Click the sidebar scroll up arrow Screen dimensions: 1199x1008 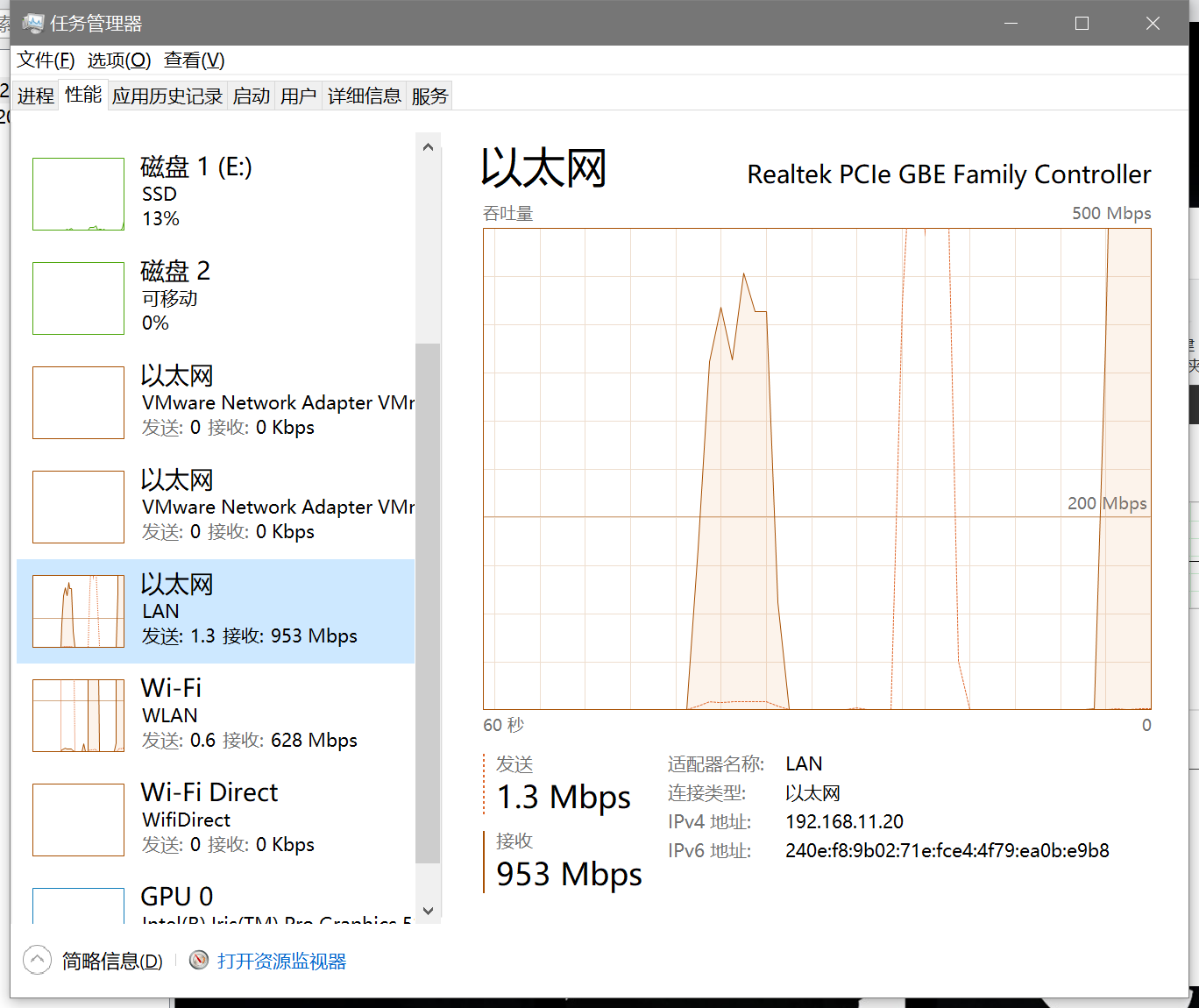tap(428, 147)
